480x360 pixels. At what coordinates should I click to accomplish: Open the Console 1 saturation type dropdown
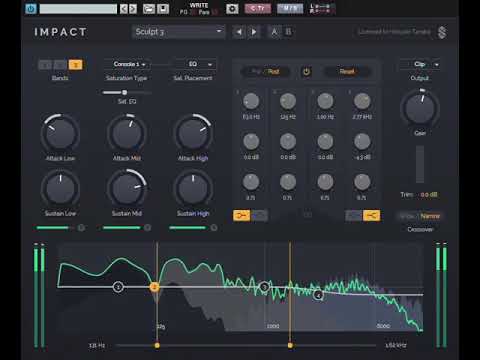tap(127, 64)
